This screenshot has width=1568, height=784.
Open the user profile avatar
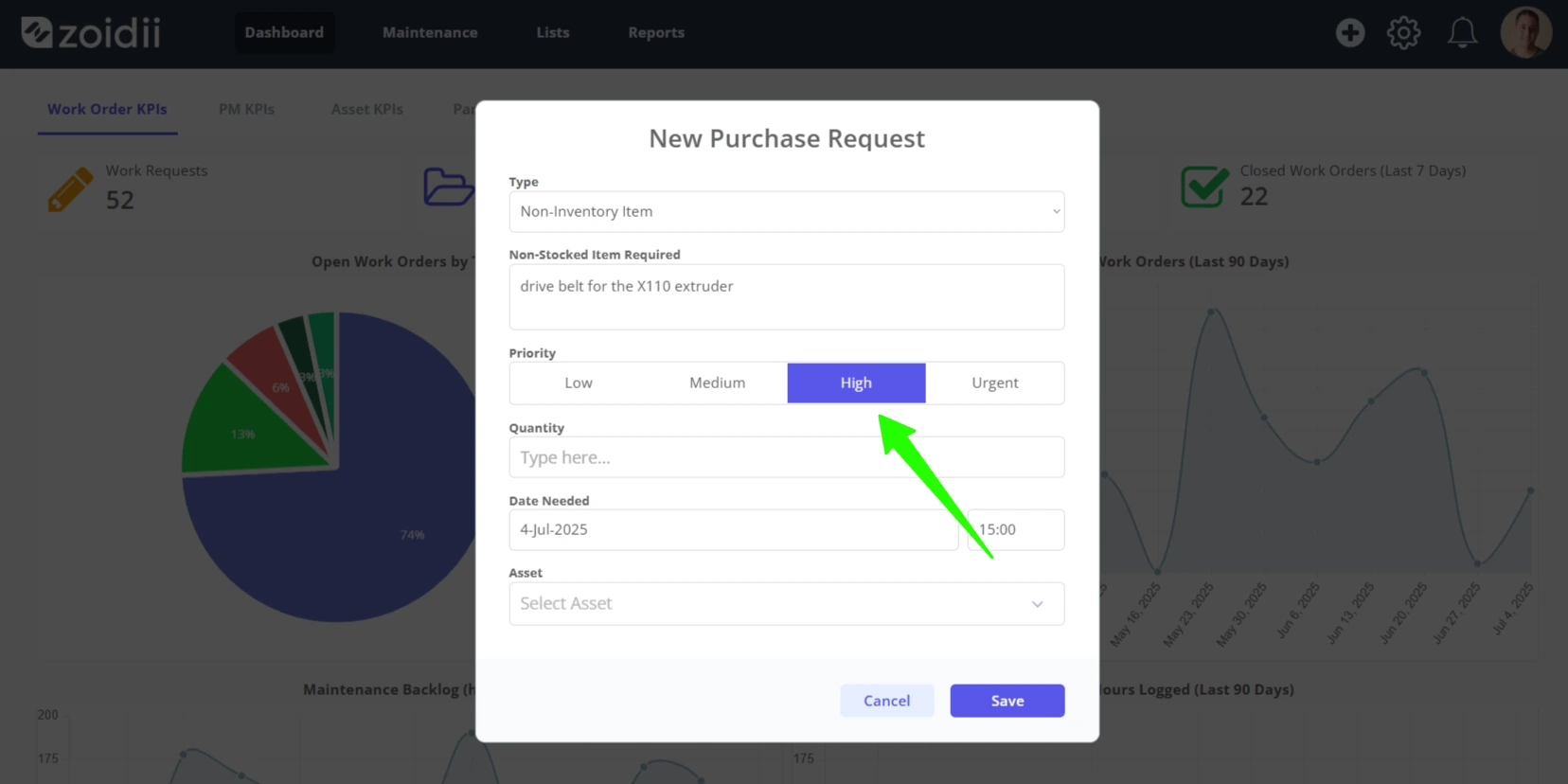point(1526,32)
